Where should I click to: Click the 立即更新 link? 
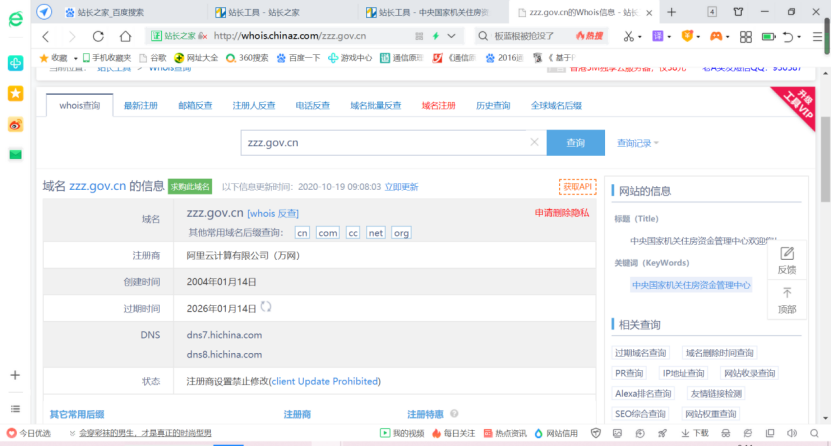(401, 187)
